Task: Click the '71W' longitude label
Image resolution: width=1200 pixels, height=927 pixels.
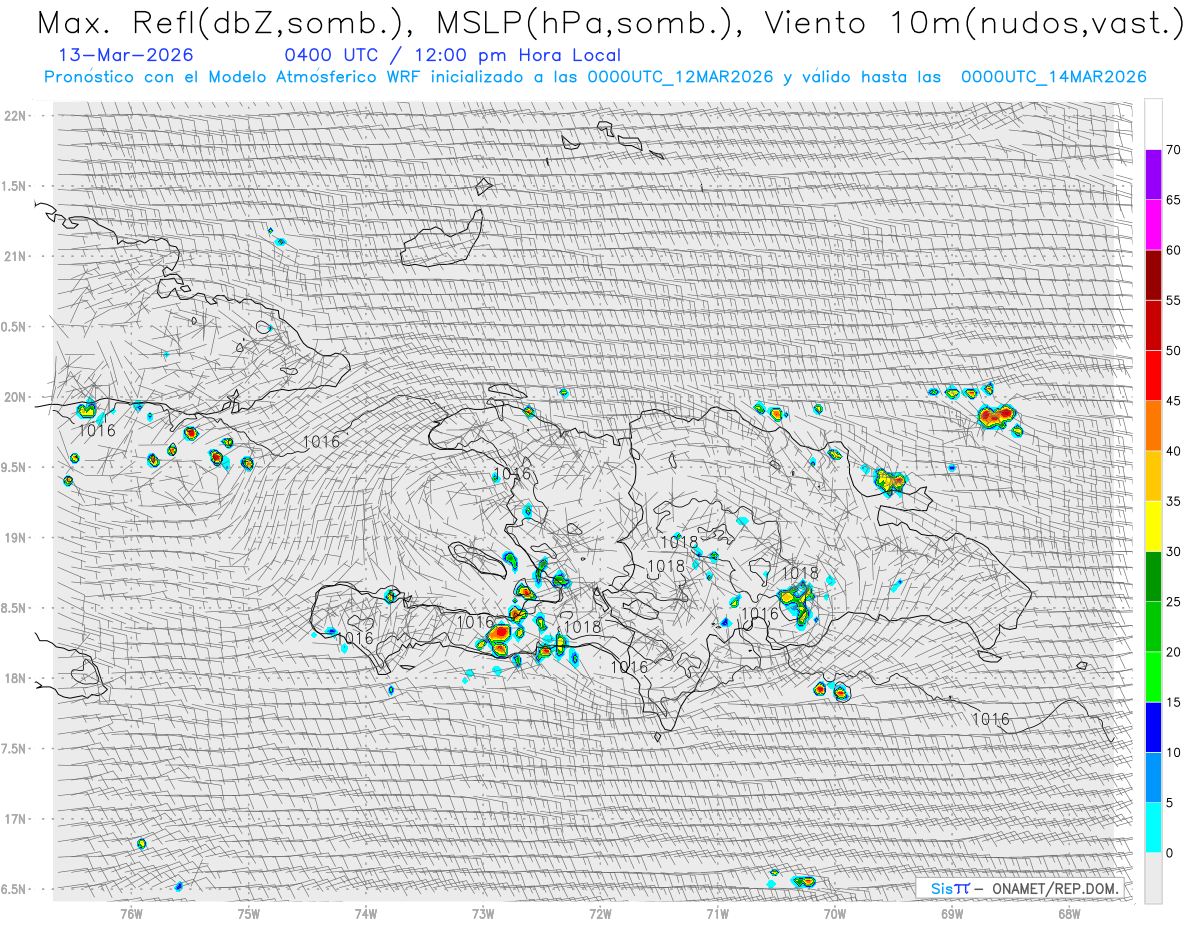Action: (x=717, y=912)
